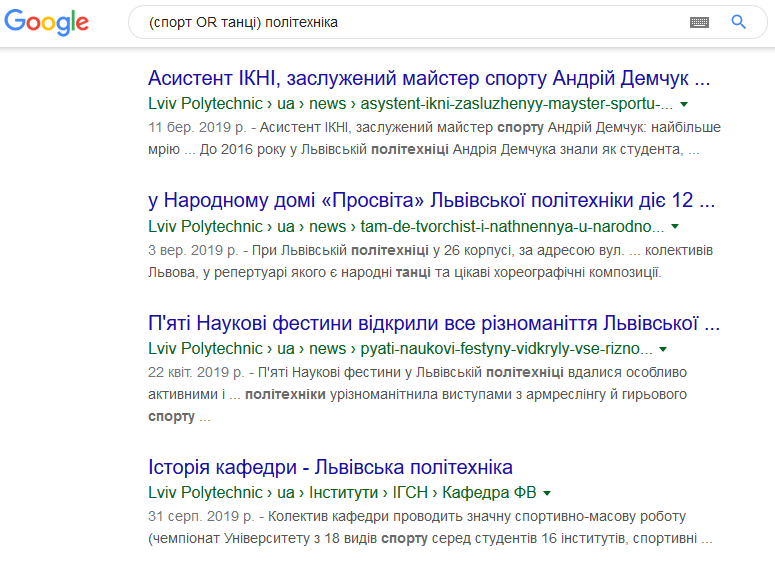This screenshot has width=775, height=566.
Task: Open result 'Історія кафедри - Львівська політехніка'
Action: click(330, 467)
